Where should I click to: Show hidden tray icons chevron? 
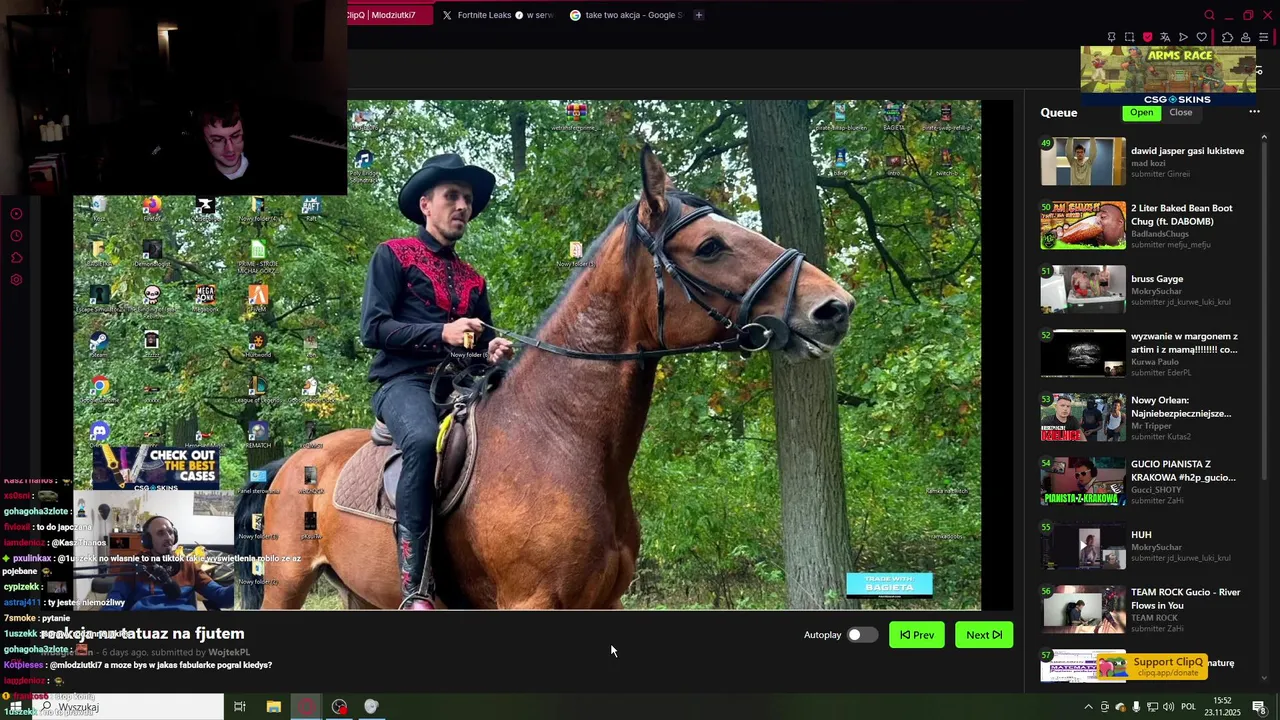[x=1088, y=707]
